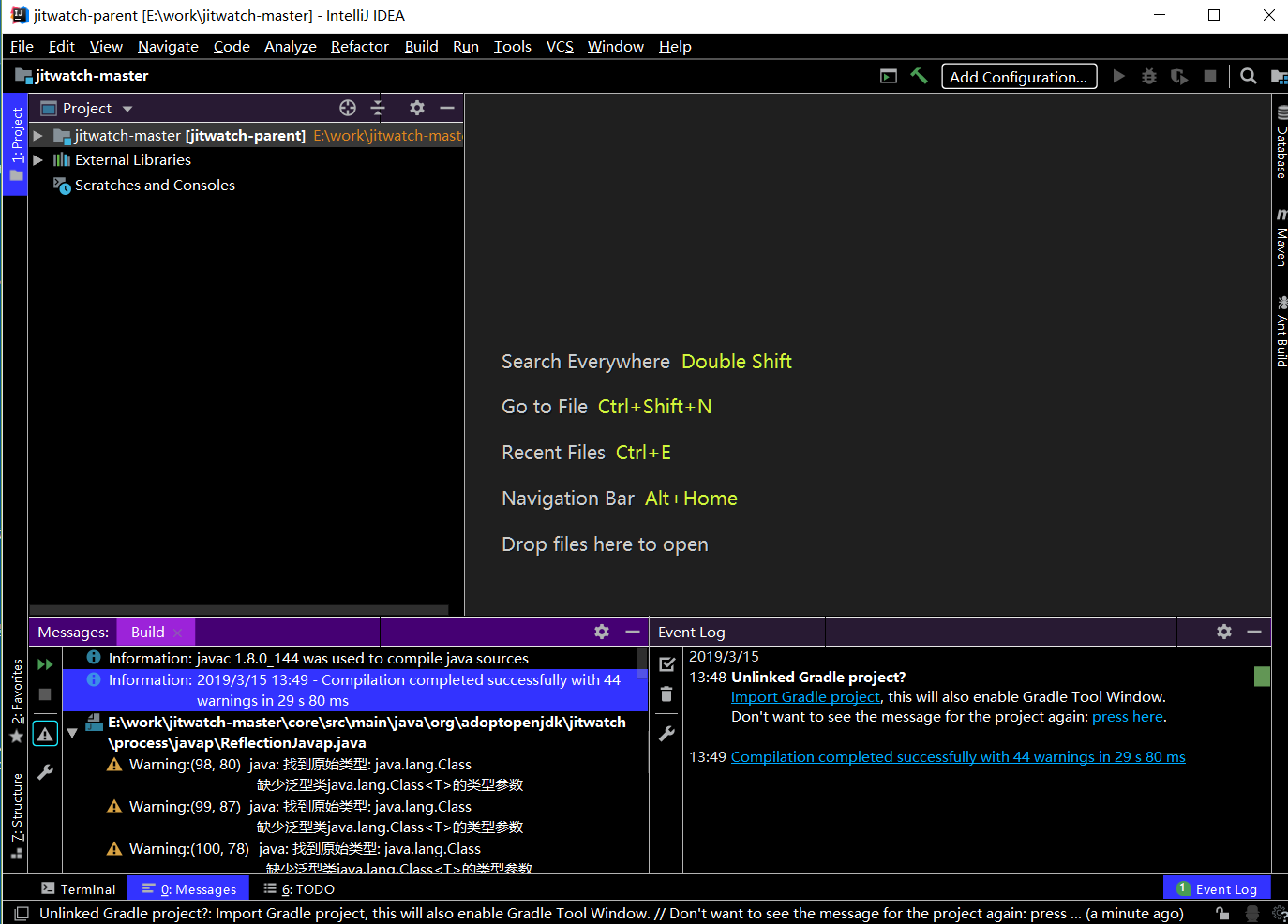Image resolution: width=1288 pixels, height=924 pixels.
Task: Open the Analyze menu
Action: [x=290, y=46]
